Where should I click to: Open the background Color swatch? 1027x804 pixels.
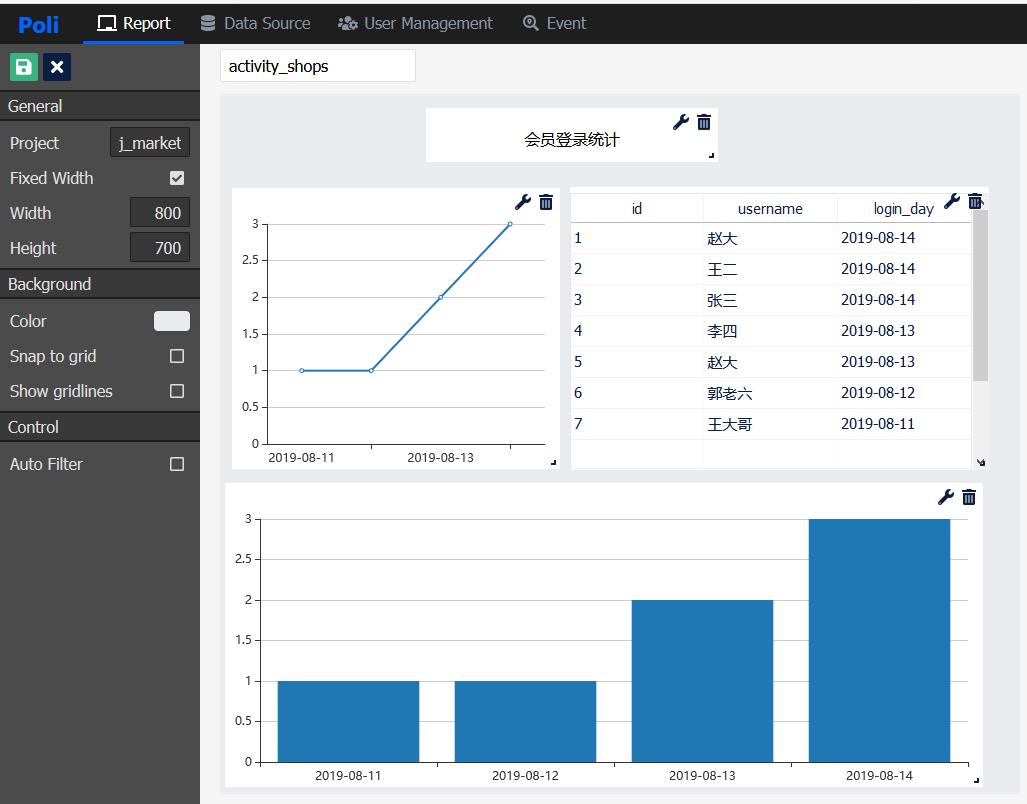[172, 321]
